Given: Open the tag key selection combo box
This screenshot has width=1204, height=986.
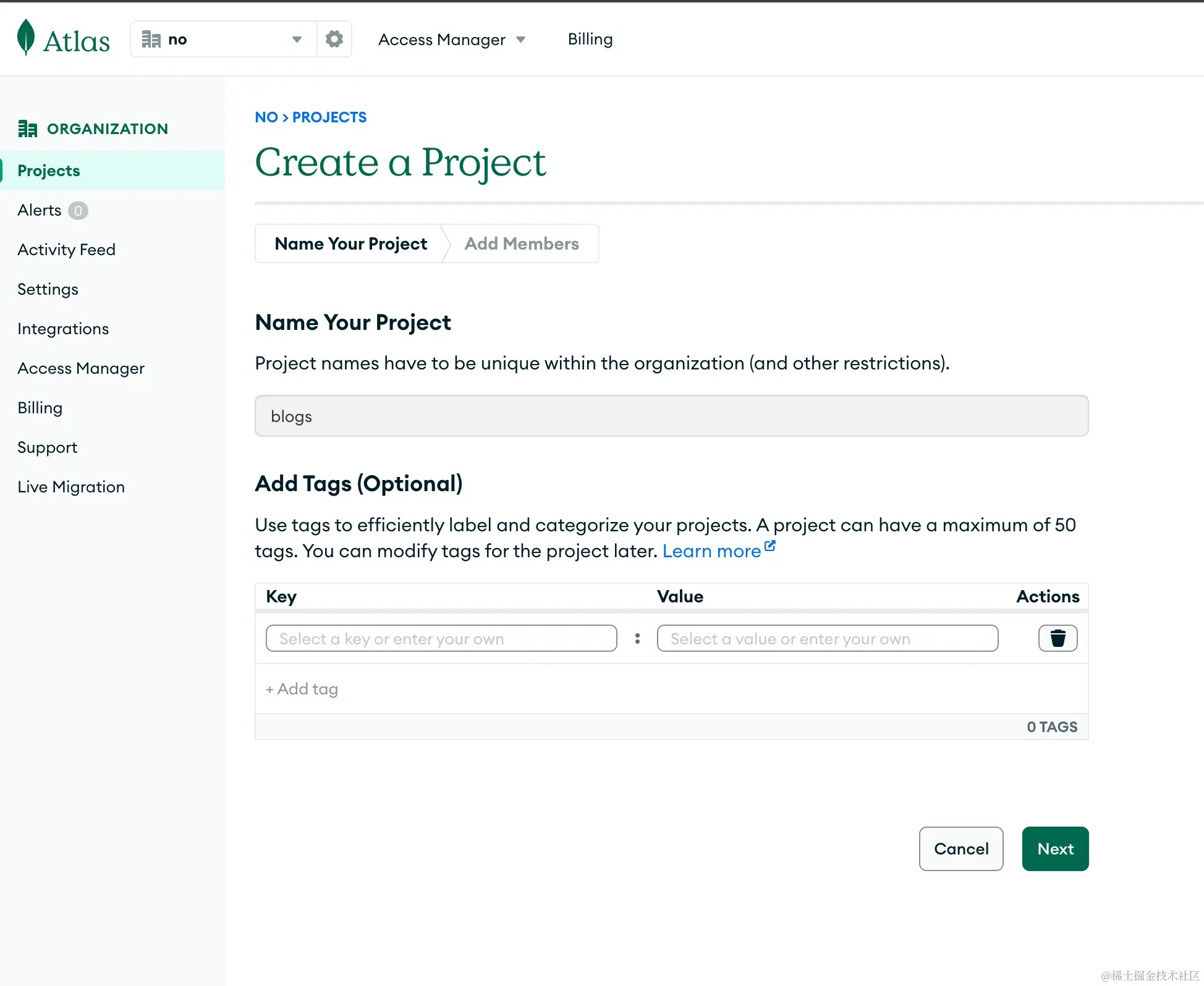Looking at the screenshot, I should 441,638.
